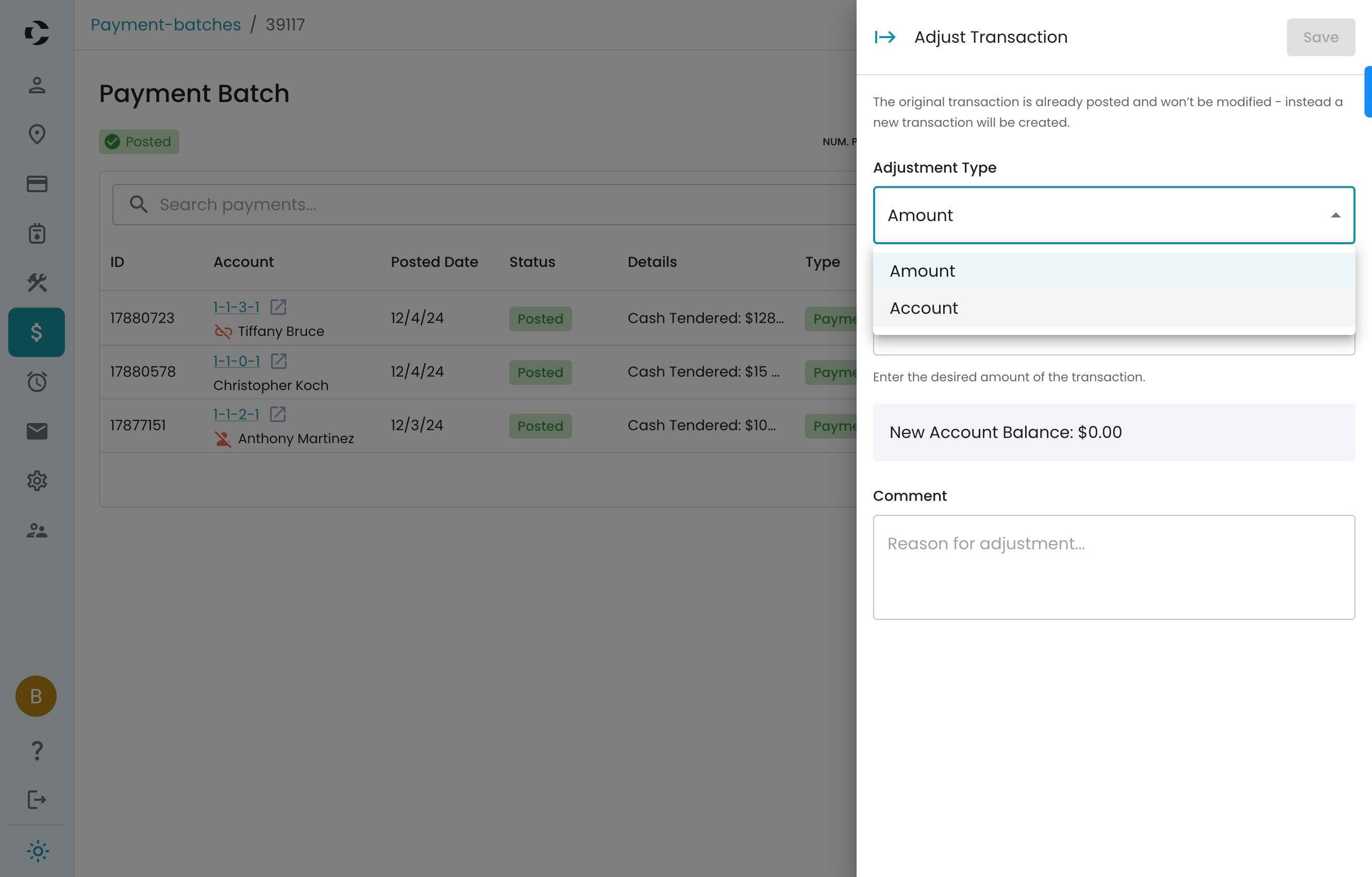This screenshot has width=1372, height=877.
Task: Open the location pin sidebar icon
Action: [37, 134]
